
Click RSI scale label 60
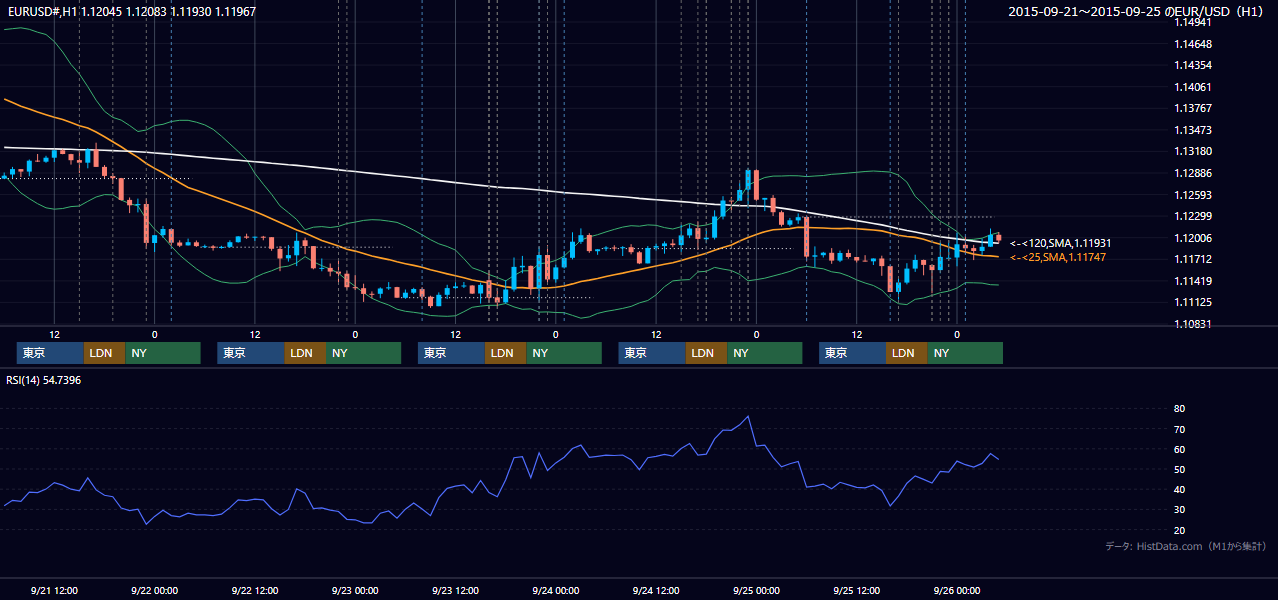point(1180,449)
